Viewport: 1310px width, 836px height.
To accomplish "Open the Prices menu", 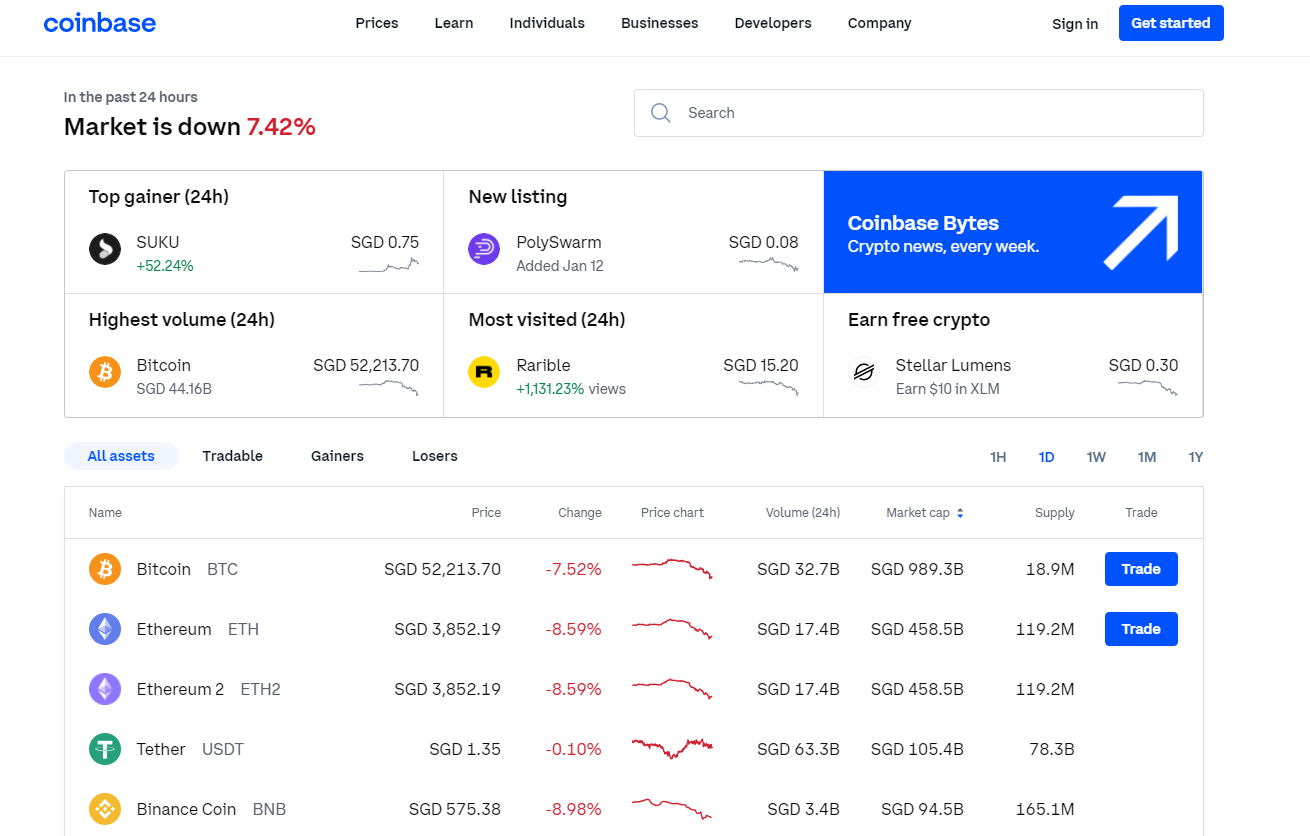I will coord(377,23).
